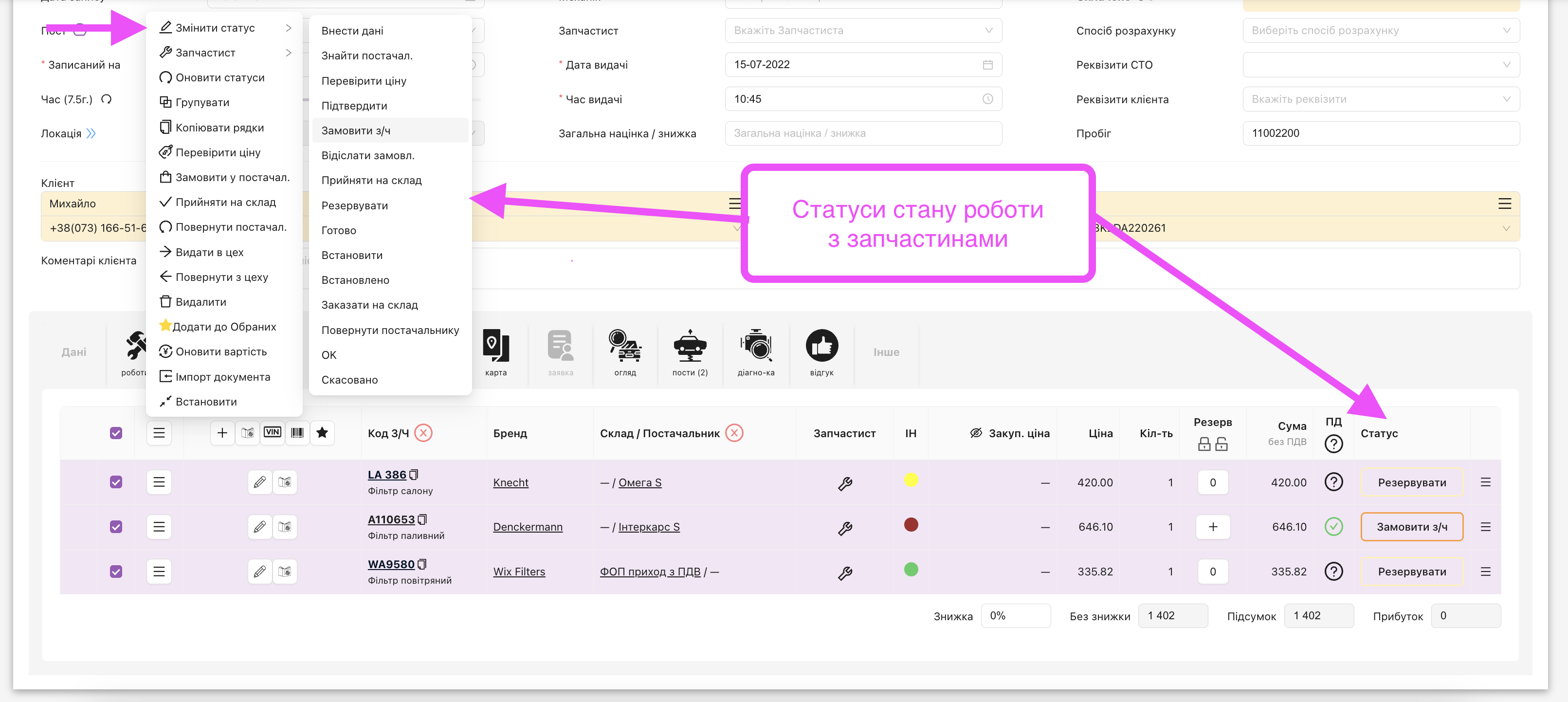Toggle the select-all header checkbox
1568x702 pixels.
(x=116, y=433)
